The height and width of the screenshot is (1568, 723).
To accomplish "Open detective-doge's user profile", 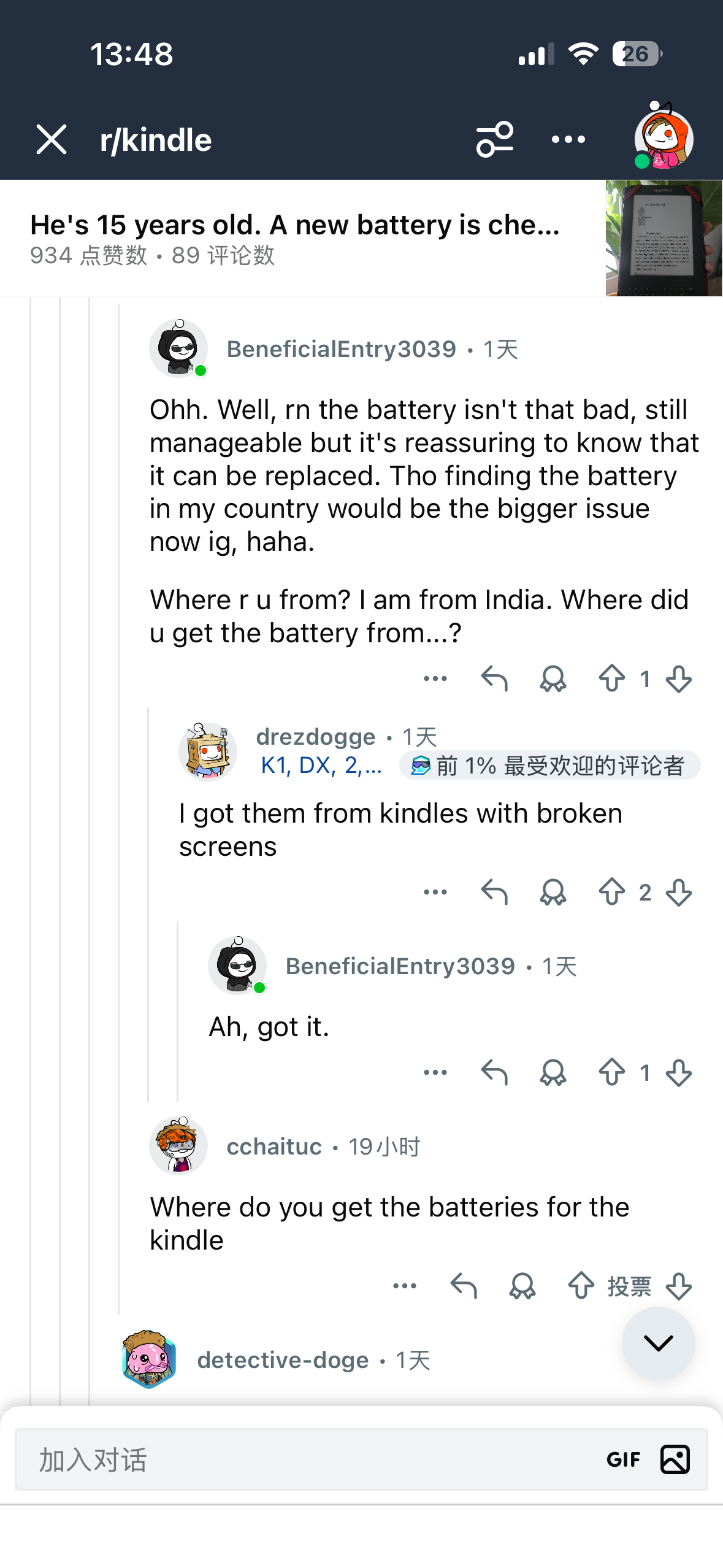I will [x=283, y=1360].
